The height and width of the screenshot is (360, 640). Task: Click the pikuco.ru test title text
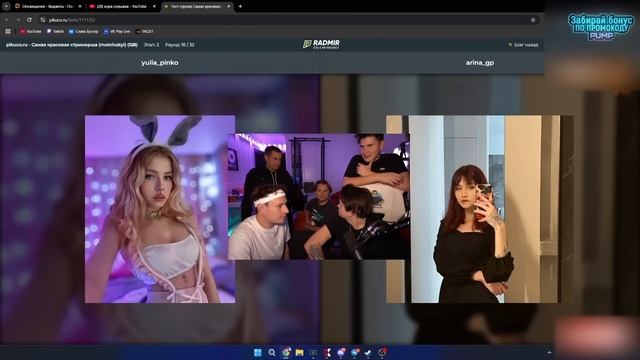(71, 45)
